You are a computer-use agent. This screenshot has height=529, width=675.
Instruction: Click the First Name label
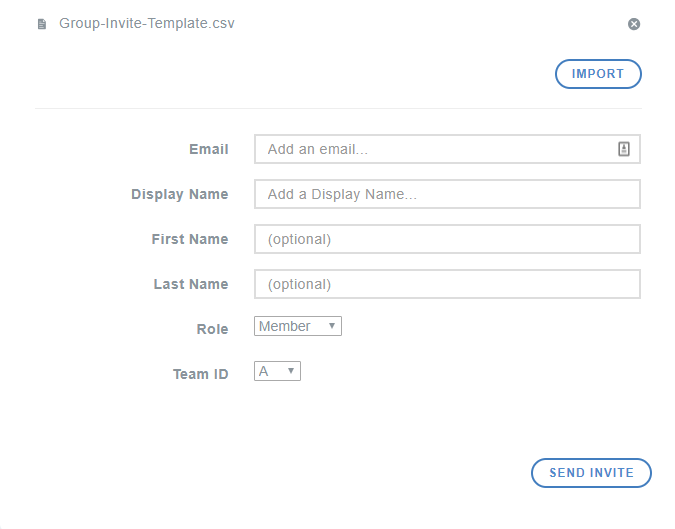190,239
